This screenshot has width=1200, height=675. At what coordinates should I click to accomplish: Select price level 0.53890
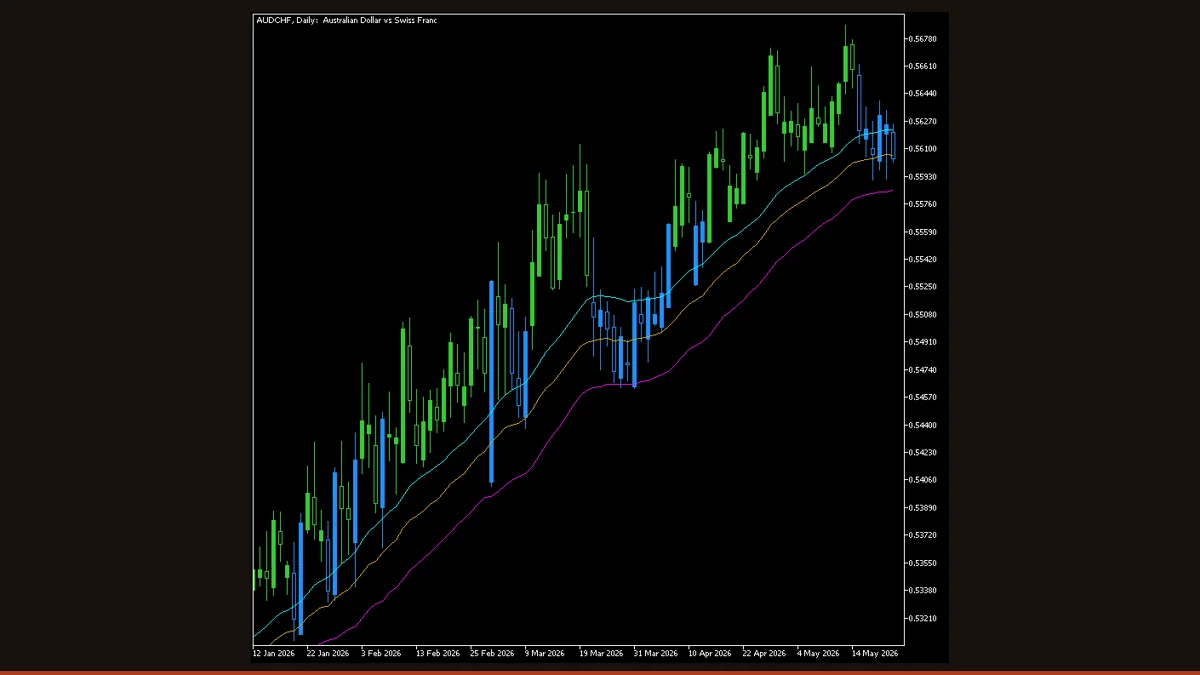(923, 508)
